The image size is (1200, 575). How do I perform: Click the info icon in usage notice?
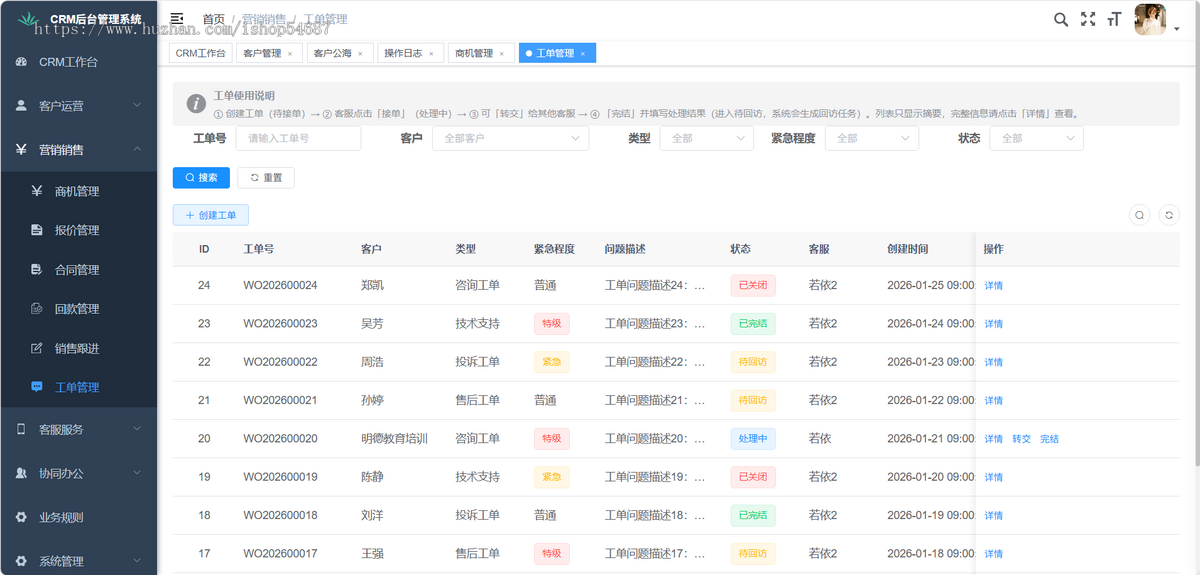[x=196, y=103]
